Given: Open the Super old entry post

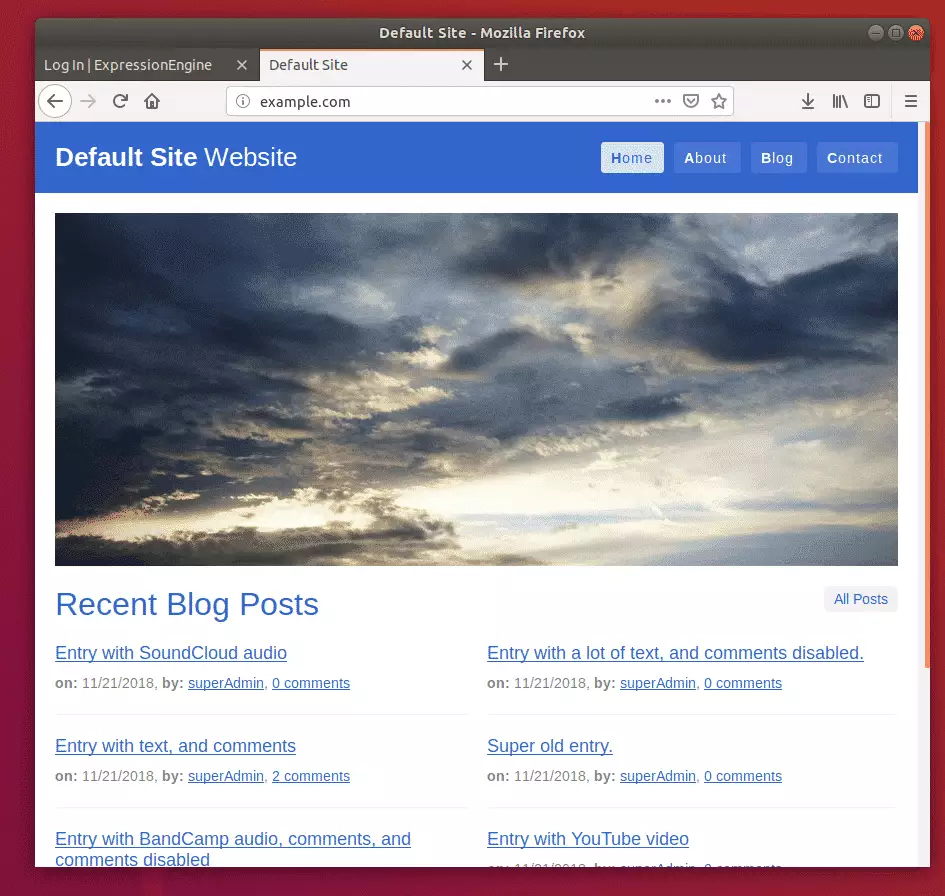Looking at the screenshot, I should pyautogui.click(x=550, y=746).
